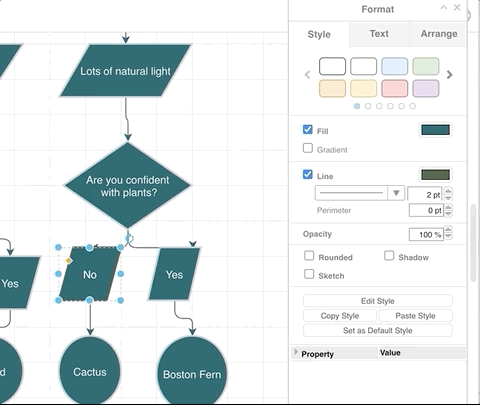Open the Arrange tab

tap(439, 34)
